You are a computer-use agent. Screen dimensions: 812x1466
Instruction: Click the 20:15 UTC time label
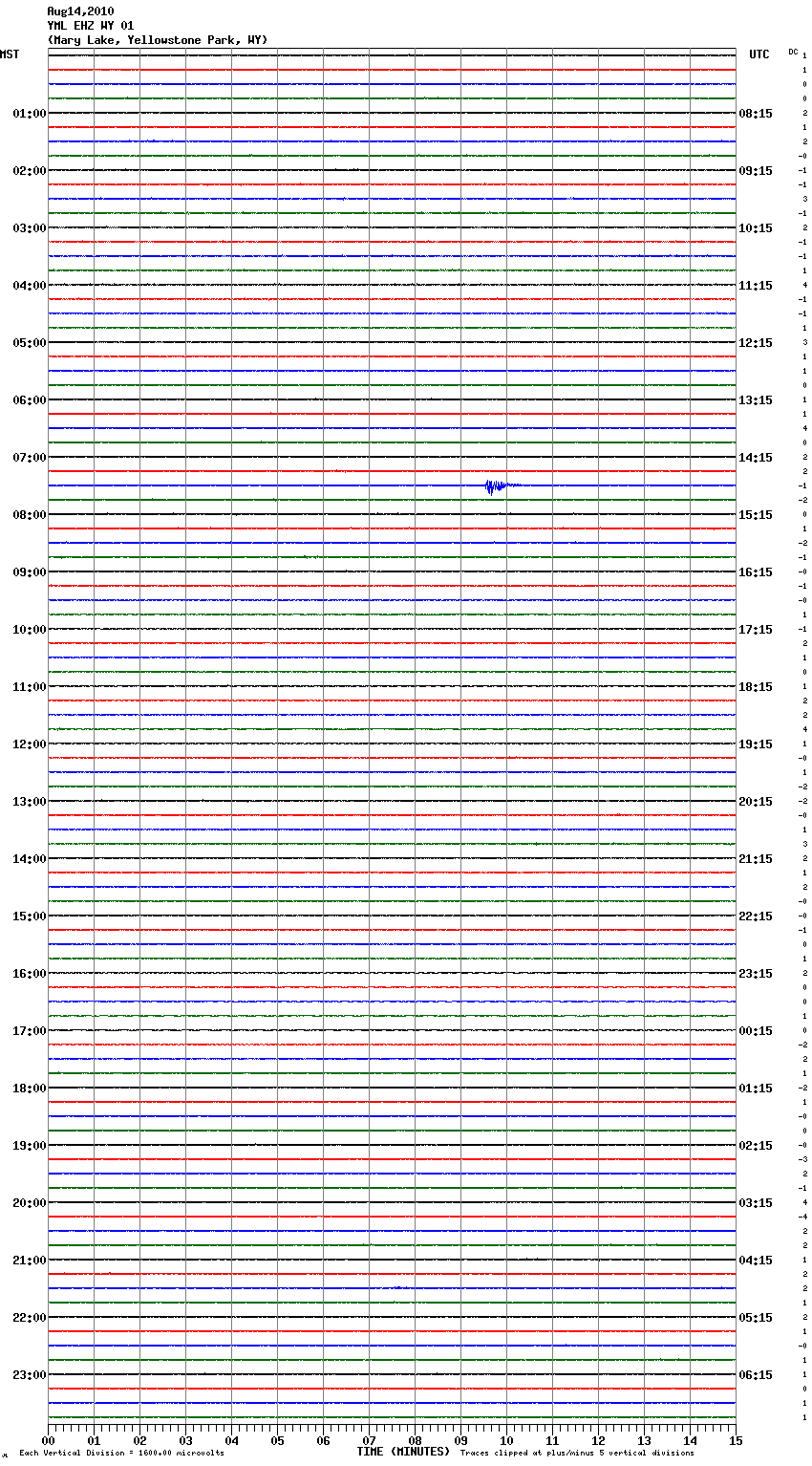756,802
